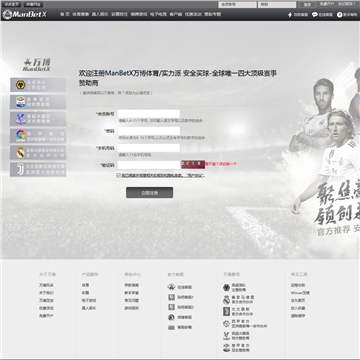The height and width of the screenshot is (360, 360).
Task: Open the Real Madrid partner banner
Action: tap(38, 152)
